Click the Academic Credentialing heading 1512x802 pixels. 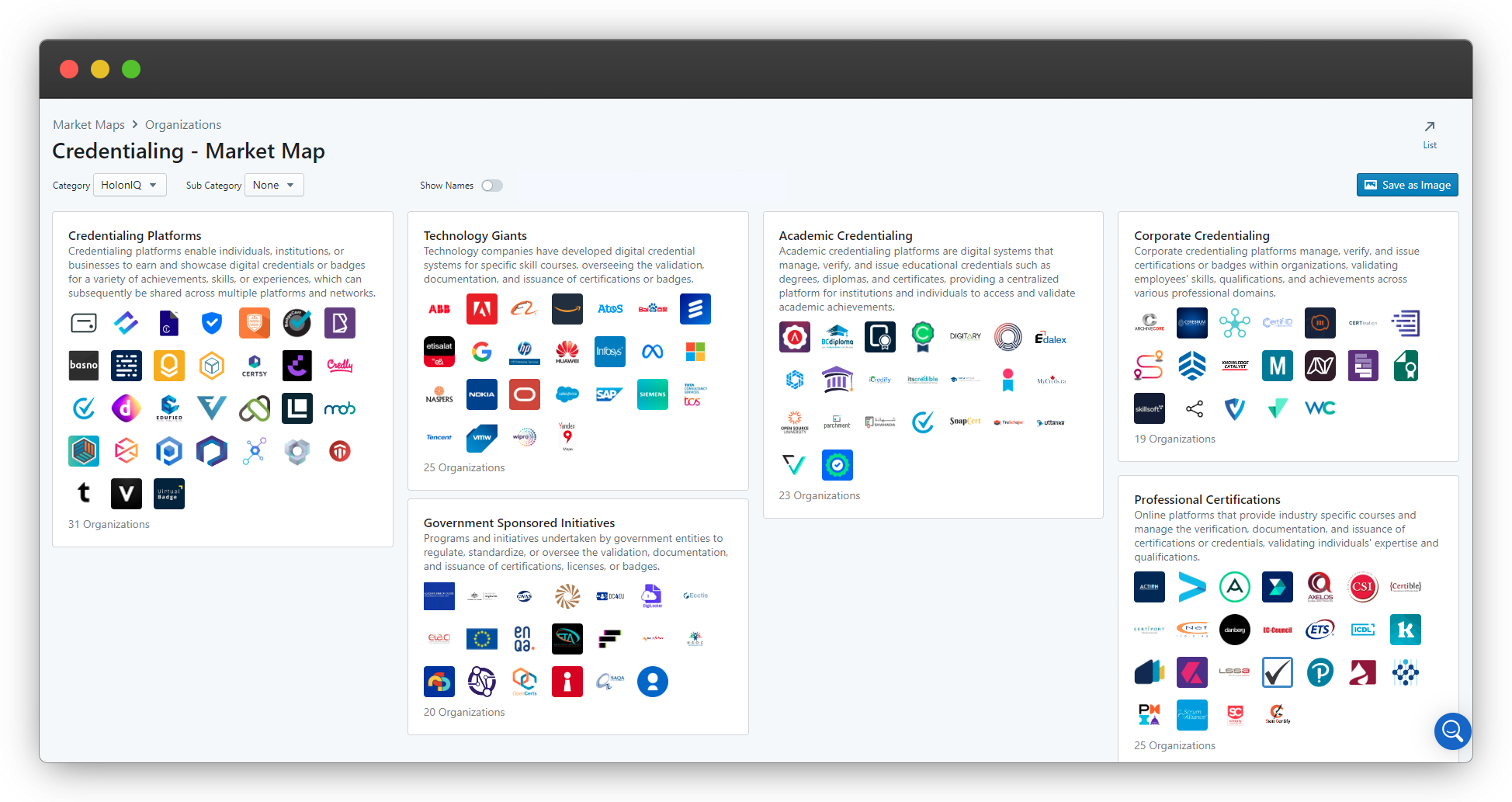(x=846, y=235)
